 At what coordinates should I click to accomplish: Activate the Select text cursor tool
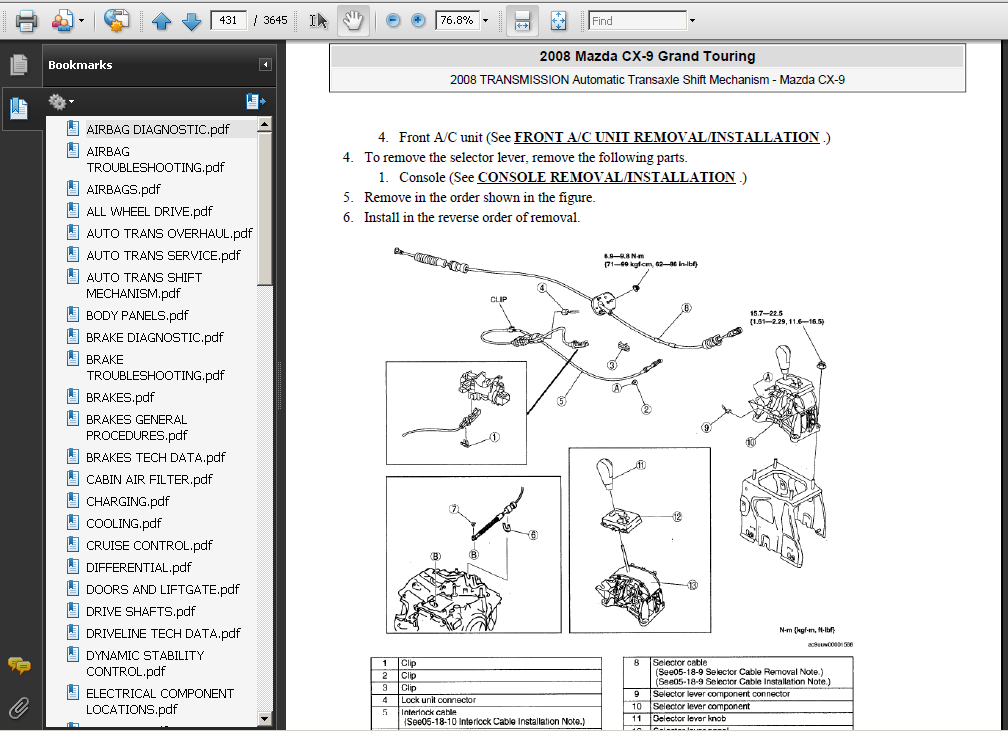318,21
